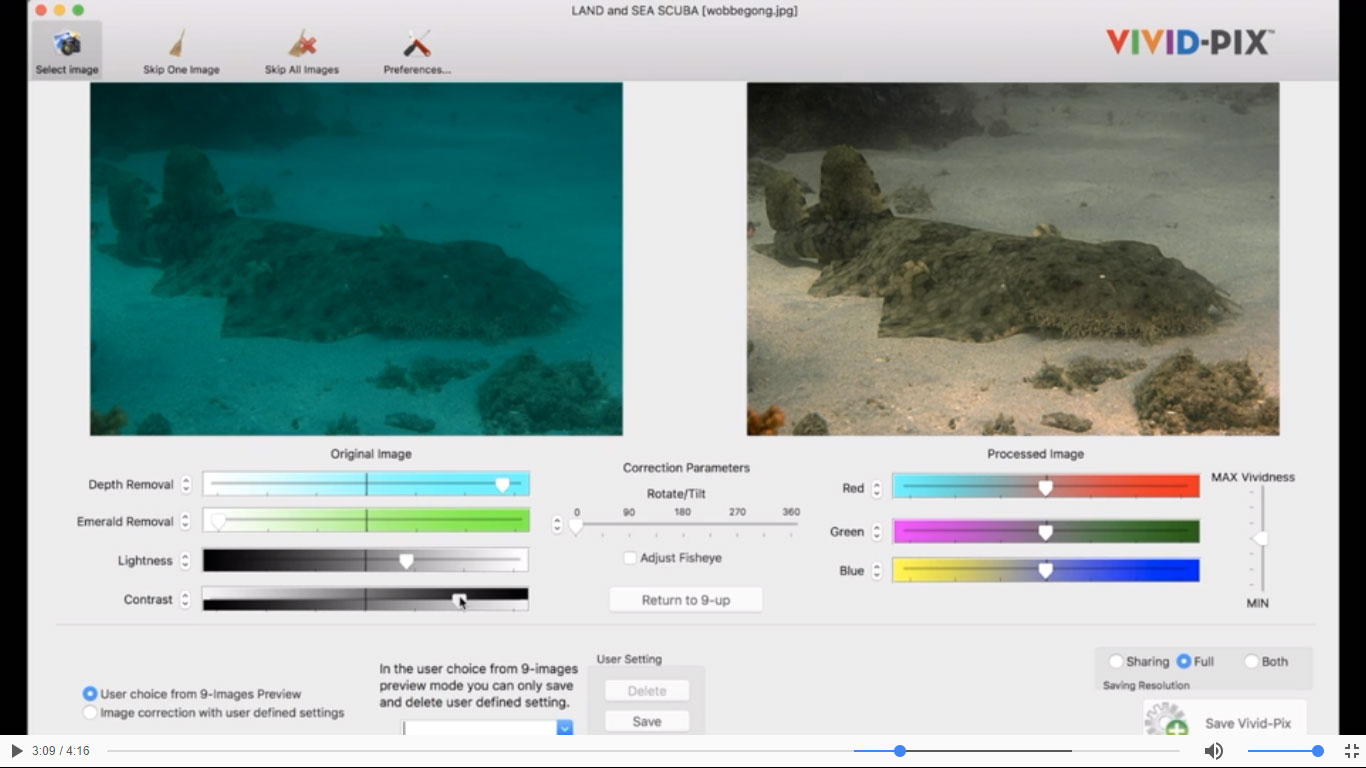
Task: Click the Save Vivid-Pix green gear icon
Action: (x=1165, y=718)
